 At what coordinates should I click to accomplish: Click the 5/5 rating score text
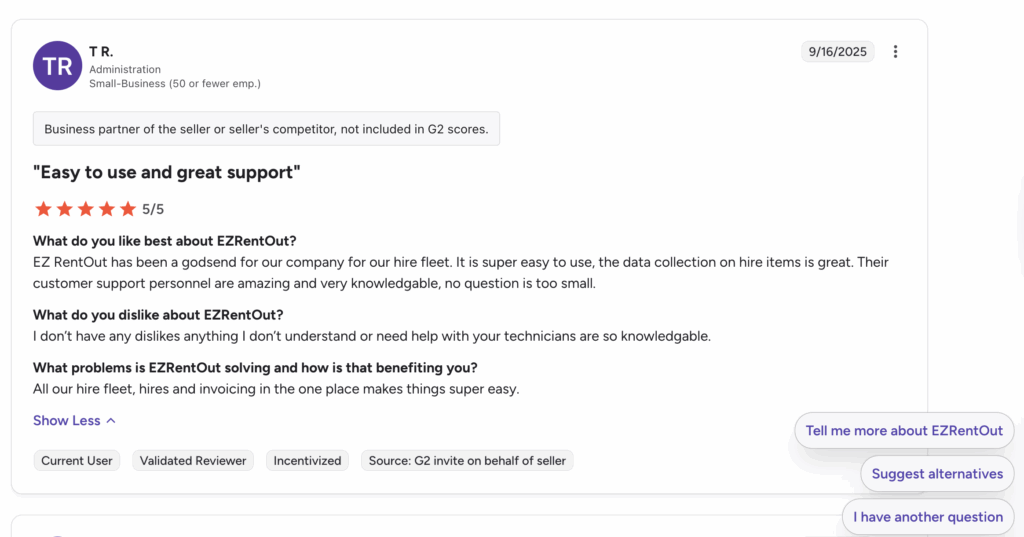pyautogui.click(x=153, y=209)
